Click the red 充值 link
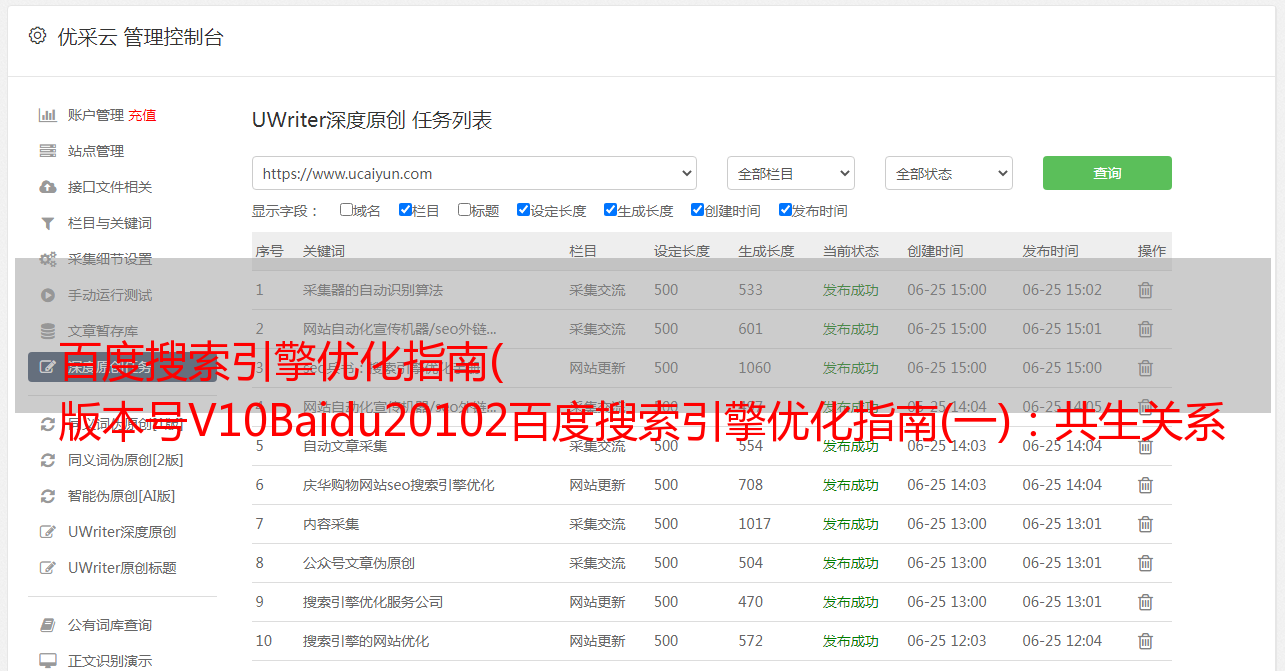Viewport: 1285px width, 671px height. 142,115
